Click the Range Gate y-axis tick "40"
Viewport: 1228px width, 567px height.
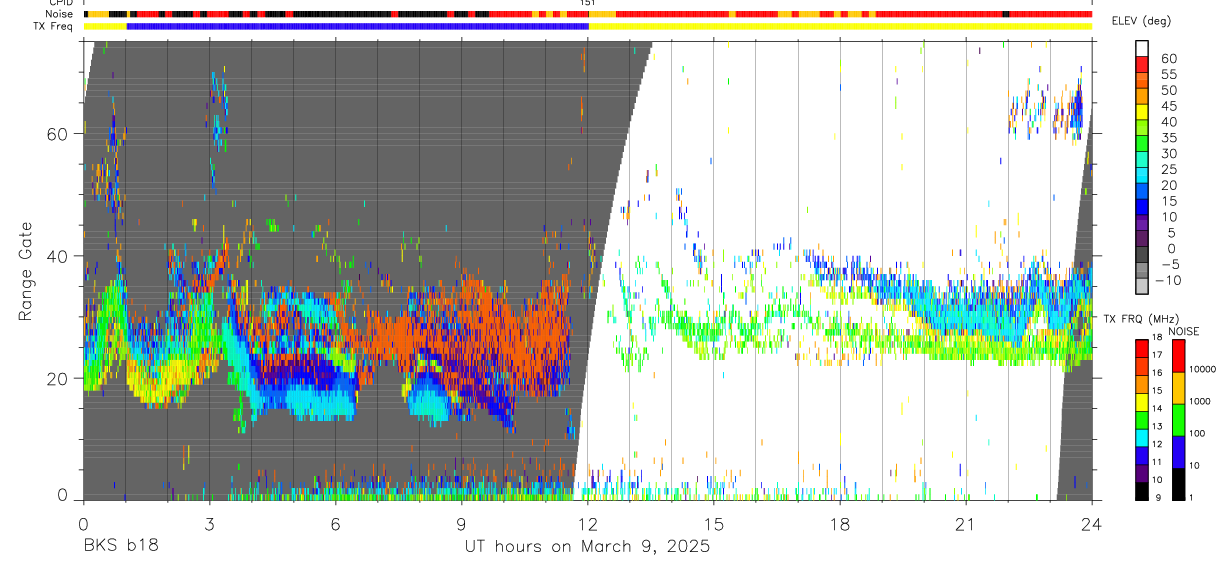[x=58, y=256]
